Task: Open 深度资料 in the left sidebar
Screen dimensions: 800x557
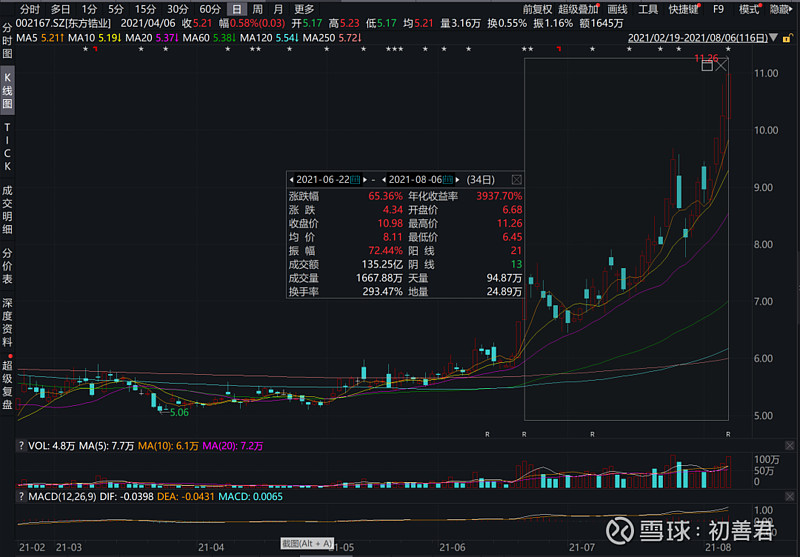Action: (7, 322)
